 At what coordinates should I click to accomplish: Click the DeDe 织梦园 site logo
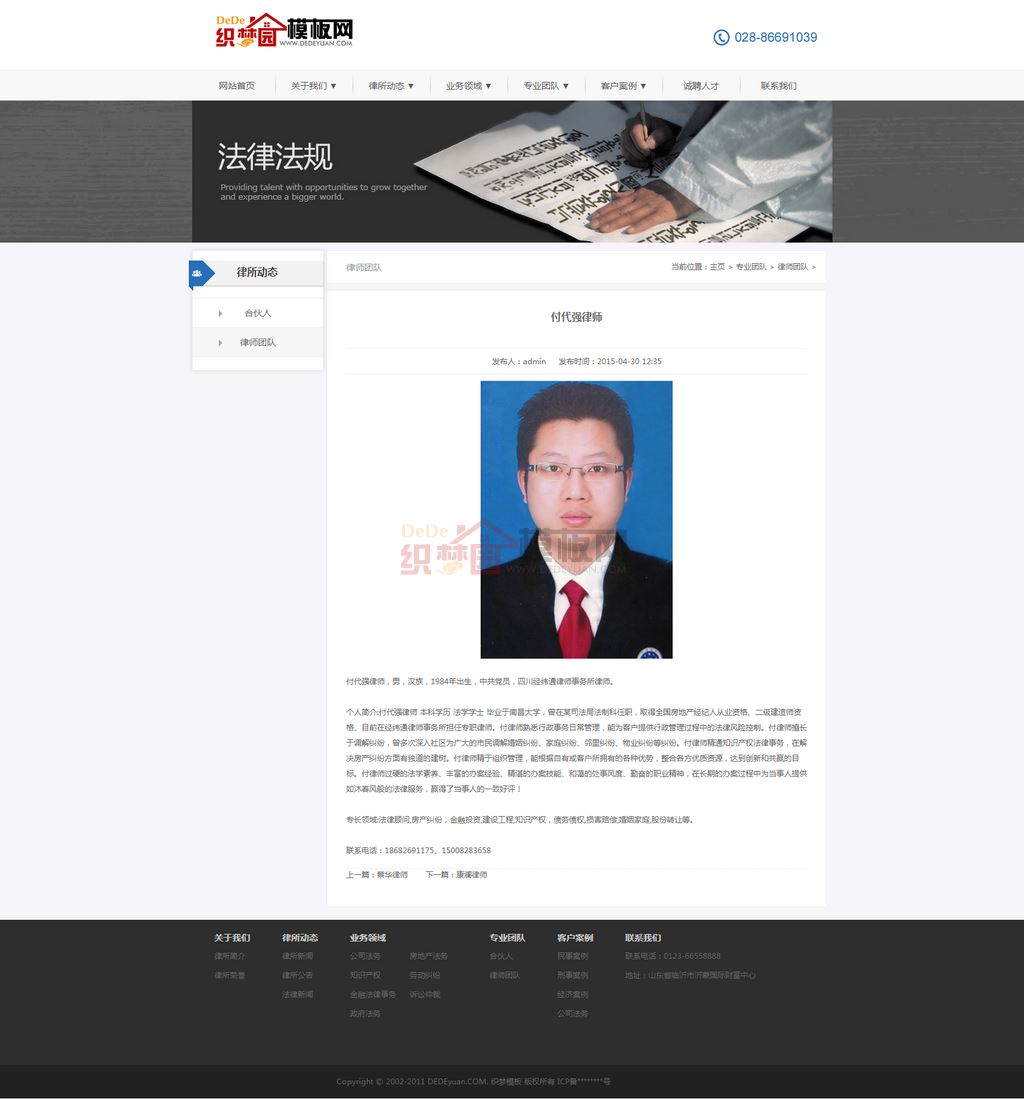[284, 31]
